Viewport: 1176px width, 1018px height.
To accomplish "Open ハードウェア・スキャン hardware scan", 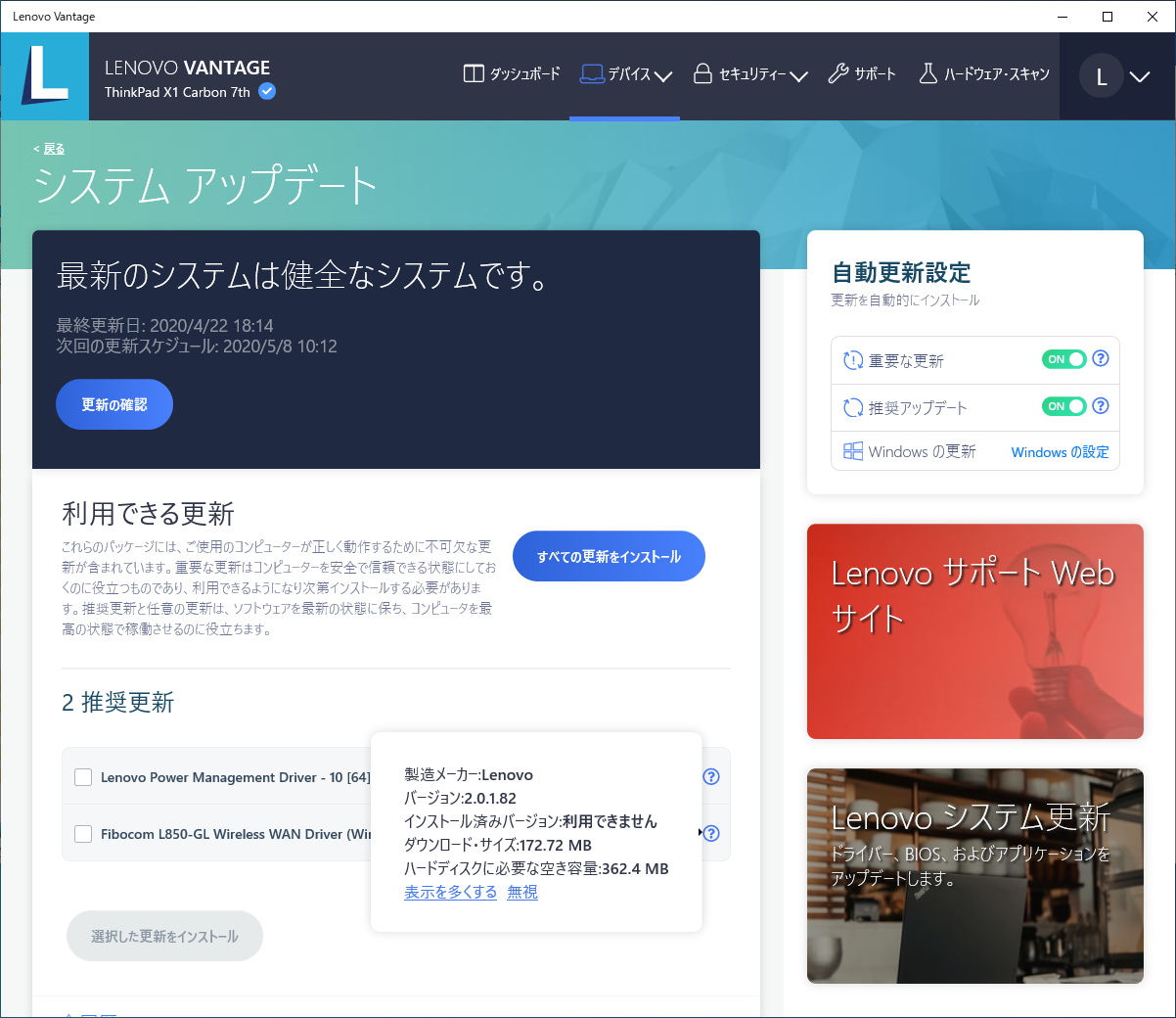I will [983, 74].
